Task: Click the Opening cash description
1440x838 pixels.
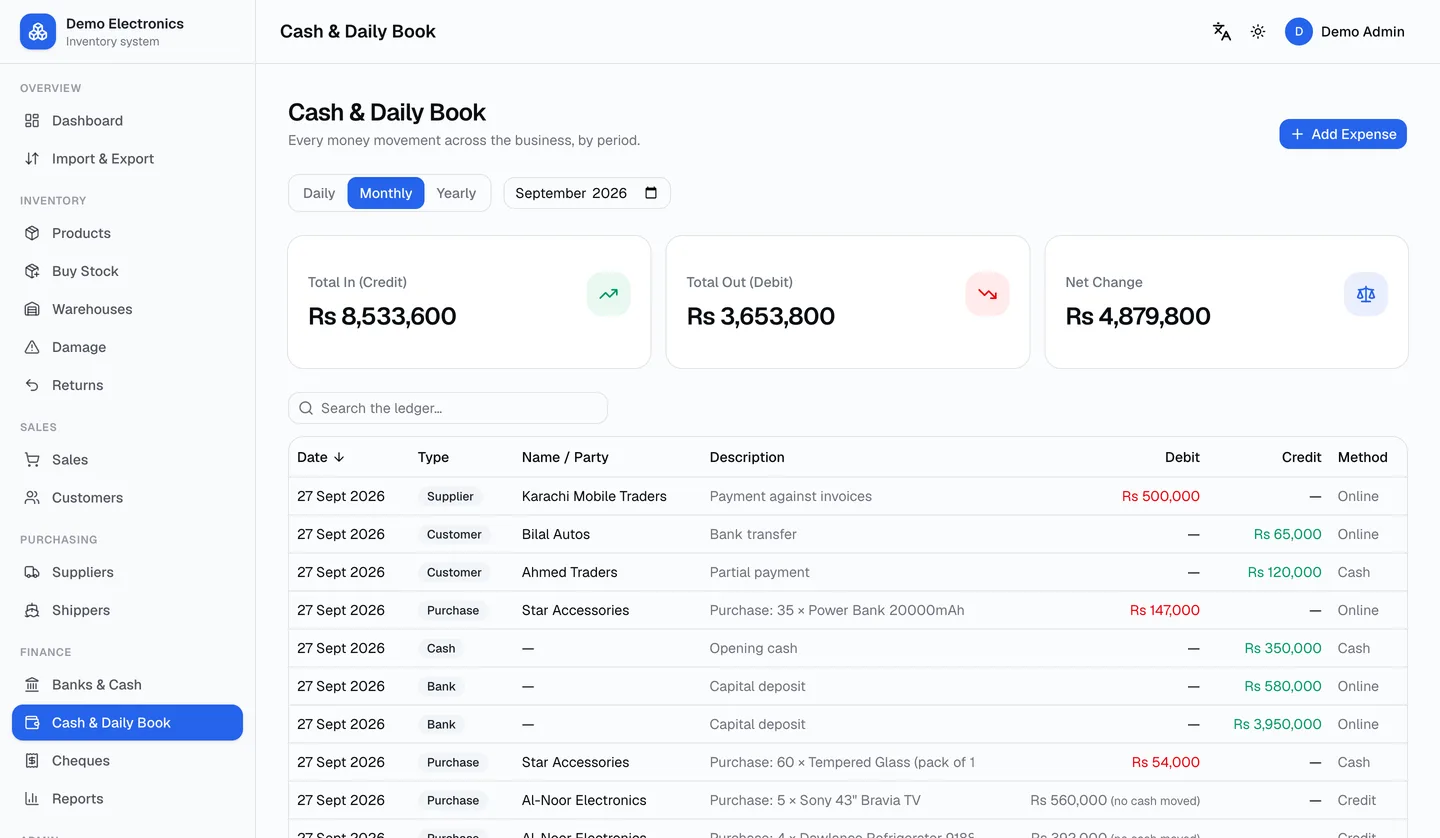Action: 754,648
